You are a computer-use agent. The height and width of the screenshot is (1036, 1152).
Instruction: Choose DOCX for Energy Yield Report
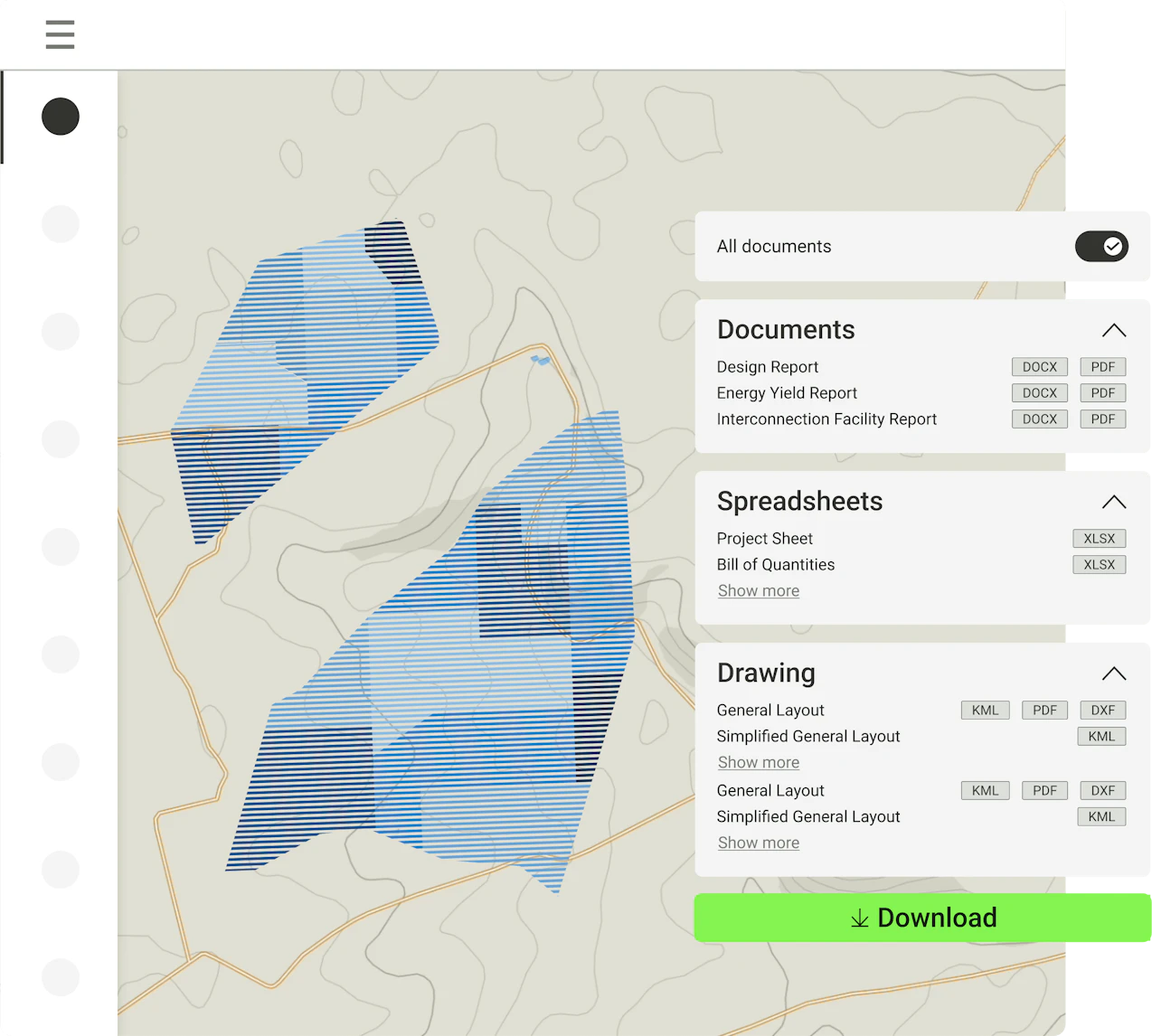pos(1040,393)
